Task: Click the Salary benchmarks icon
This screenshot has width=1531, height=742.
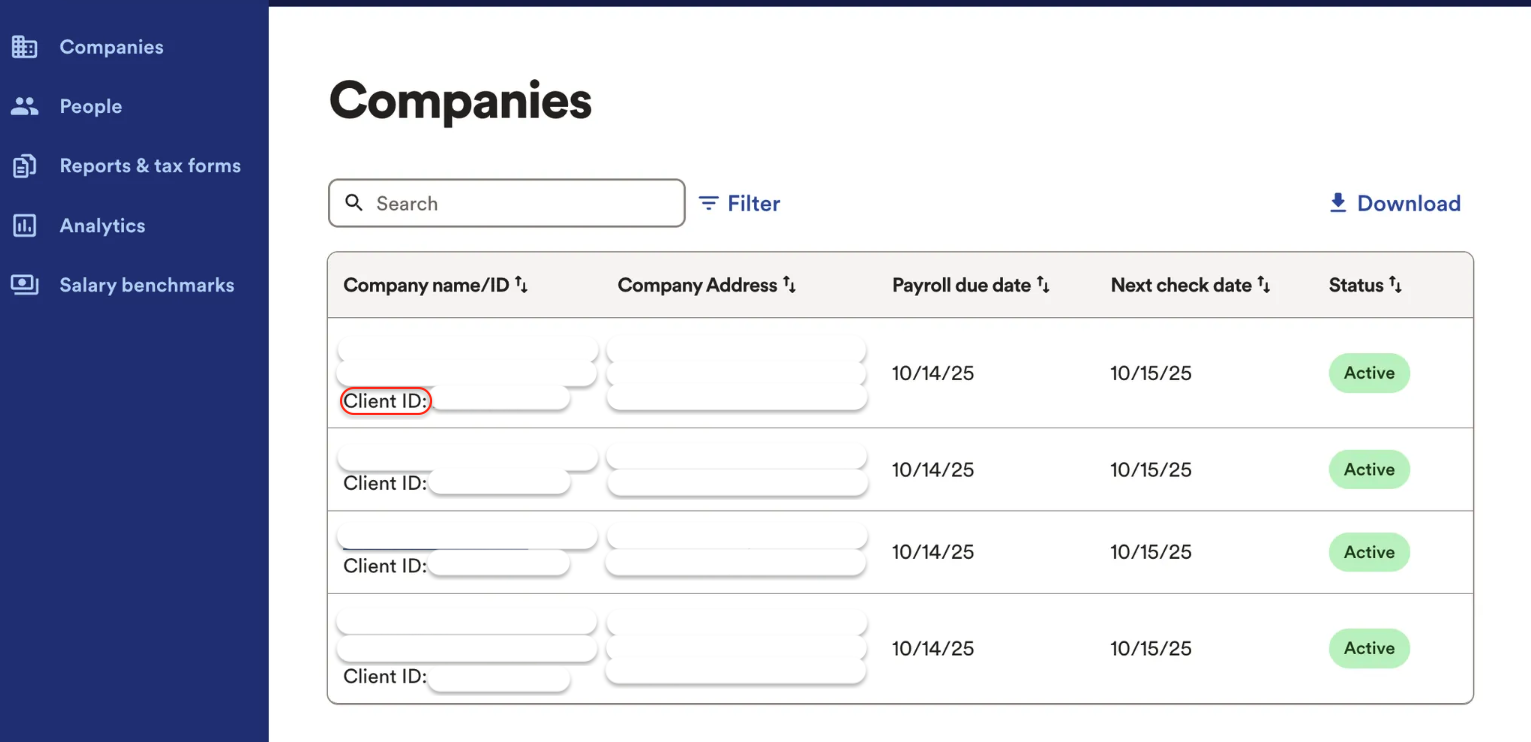Action: (x=24, y=285)
